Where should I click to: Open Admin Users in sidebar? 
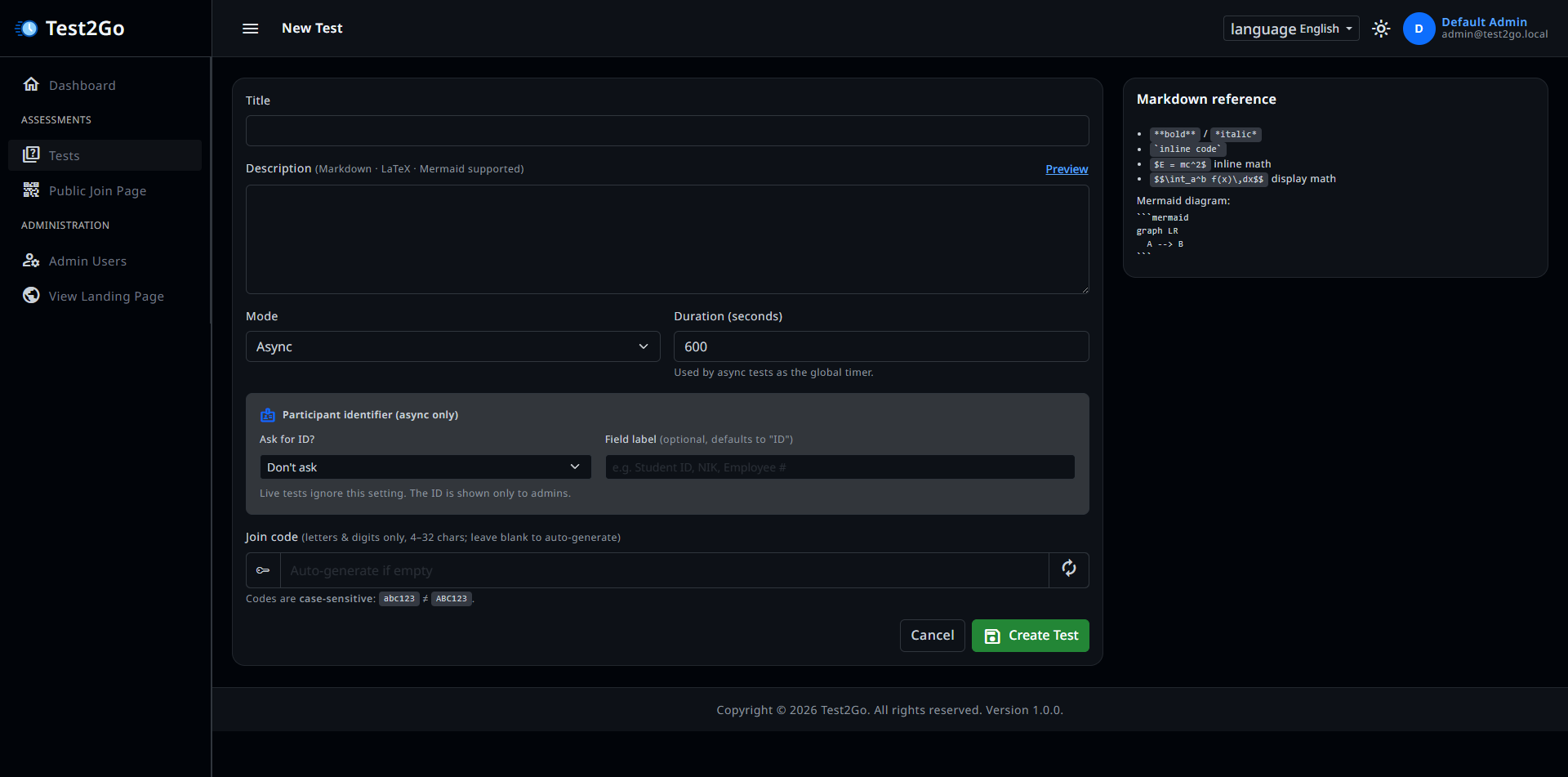pos(105,261)
